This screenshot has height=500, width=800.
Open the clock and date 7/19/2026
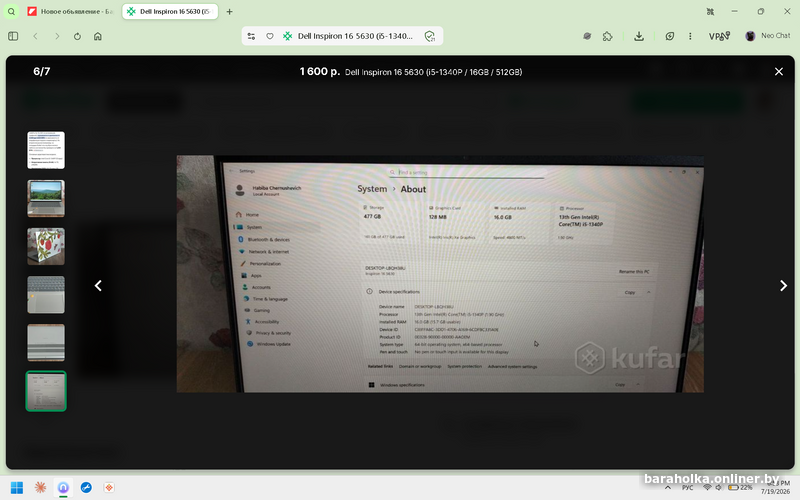(776, 487)
